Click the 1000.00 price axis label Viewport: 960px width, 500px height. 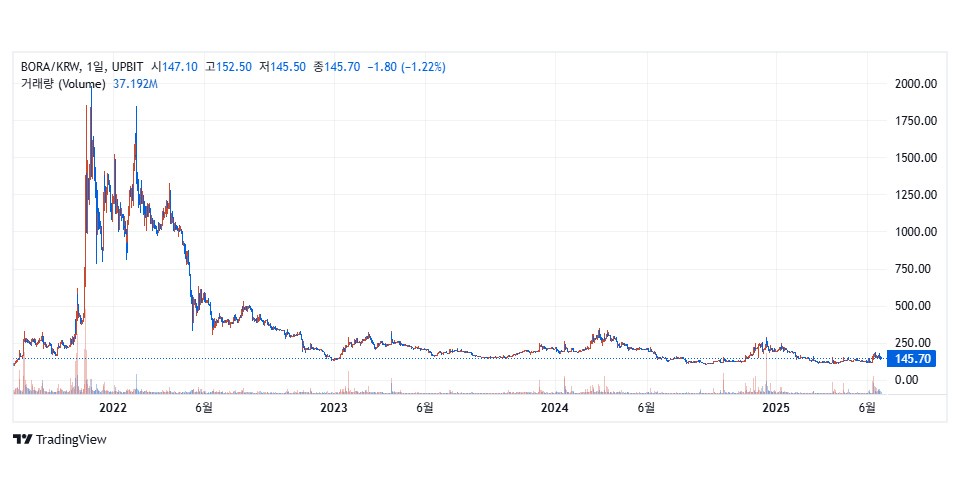(915, 232)
